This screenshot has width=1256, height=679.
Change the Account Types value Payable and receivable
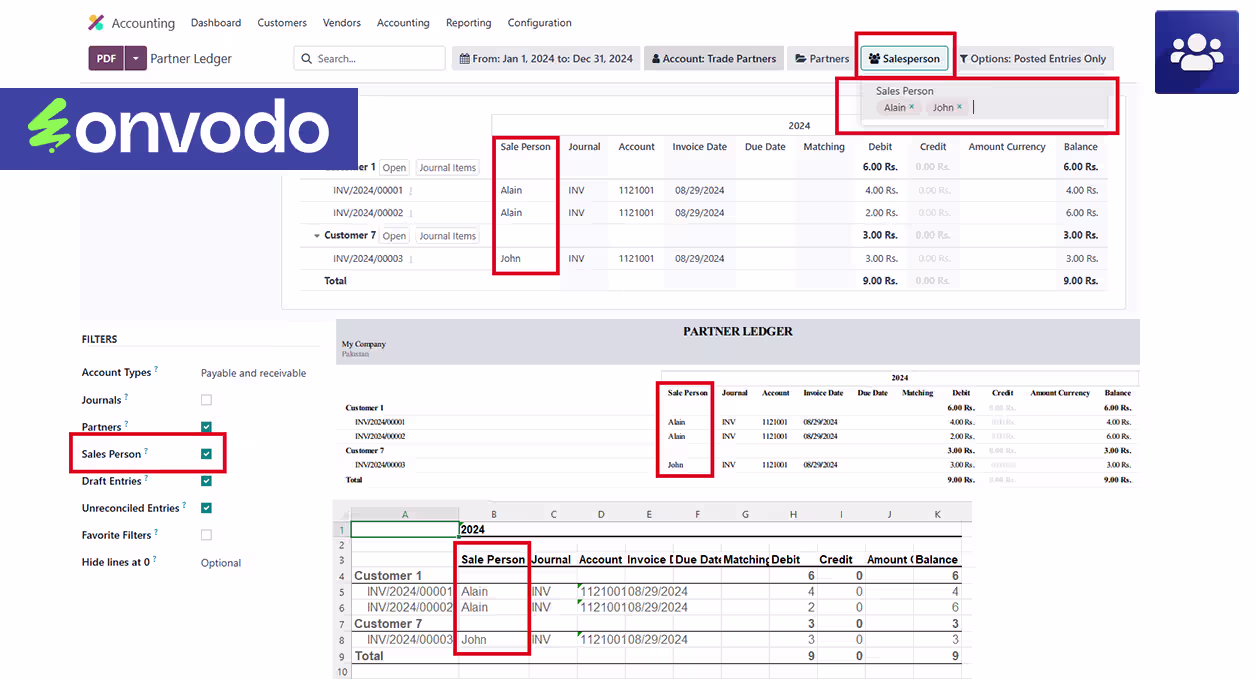point(253,373)
